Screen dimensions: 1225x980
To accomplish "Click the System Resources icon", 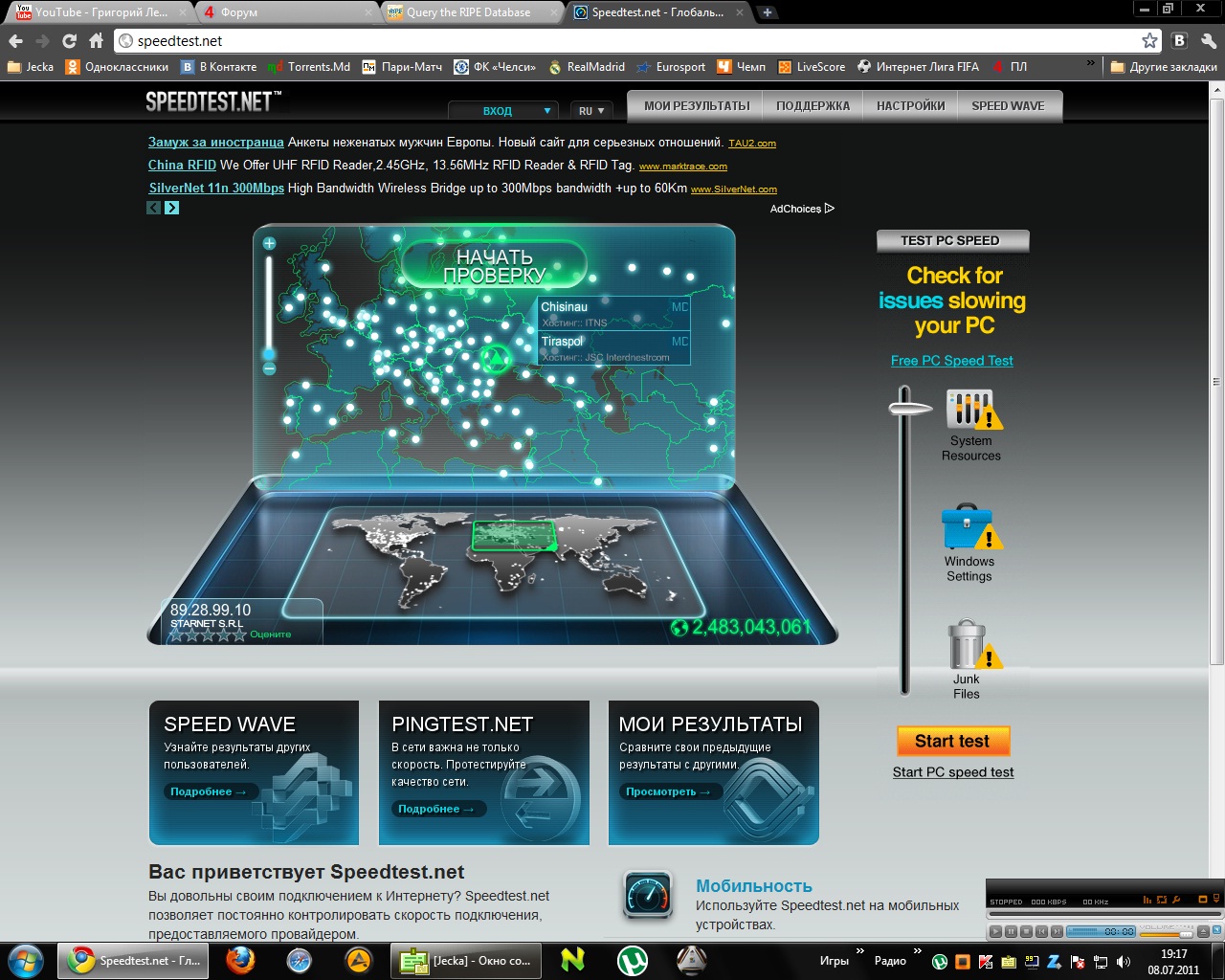I will coord(973,410).
